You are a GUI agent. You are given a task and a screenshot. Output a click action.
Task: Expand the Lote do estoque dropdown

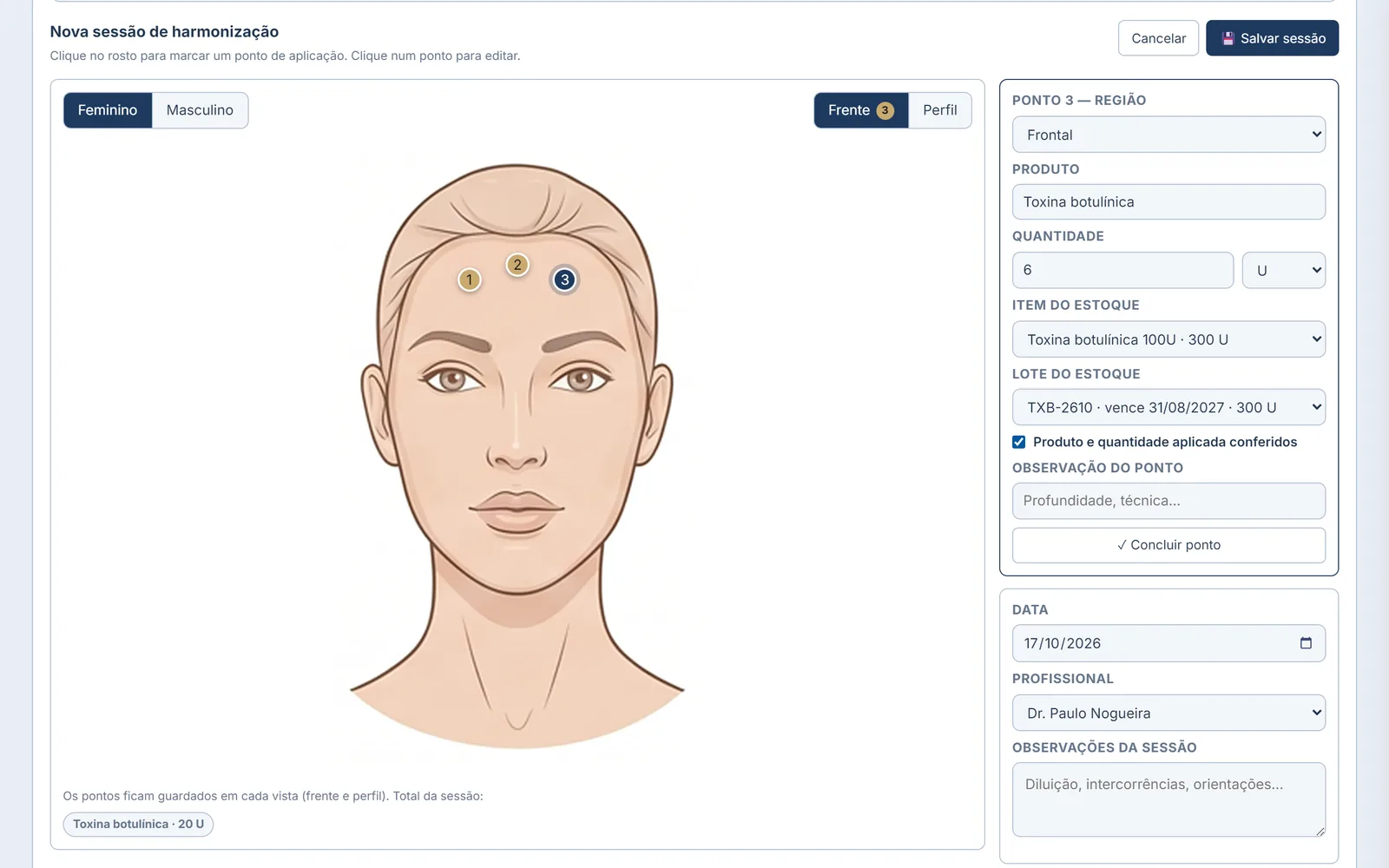pyautogui.click(x=1168, y=407)
